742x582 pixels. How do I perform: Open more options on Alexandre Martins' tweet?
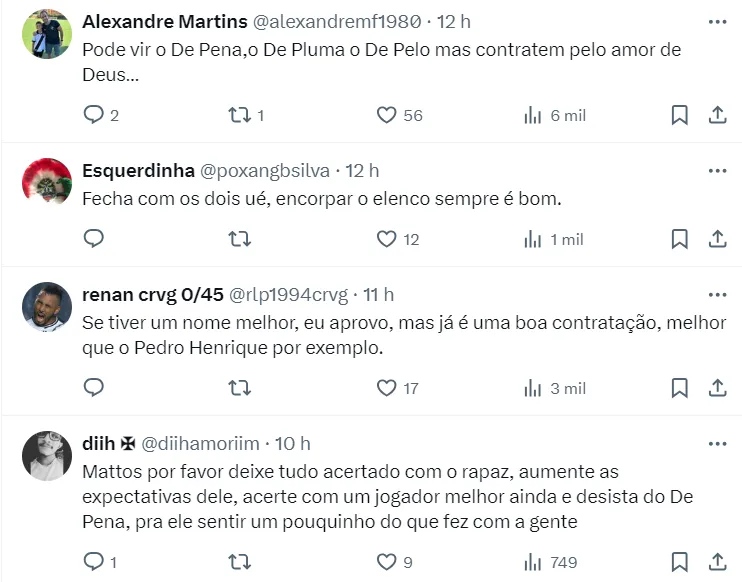point(717,21)
